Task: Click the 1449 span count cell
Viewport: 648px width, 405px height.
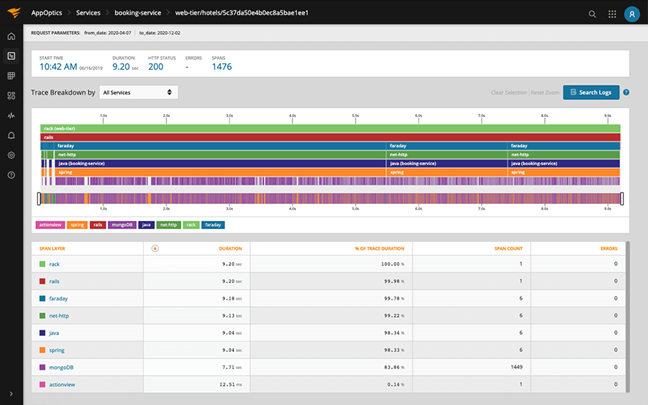Action: [x=517, y=367]
